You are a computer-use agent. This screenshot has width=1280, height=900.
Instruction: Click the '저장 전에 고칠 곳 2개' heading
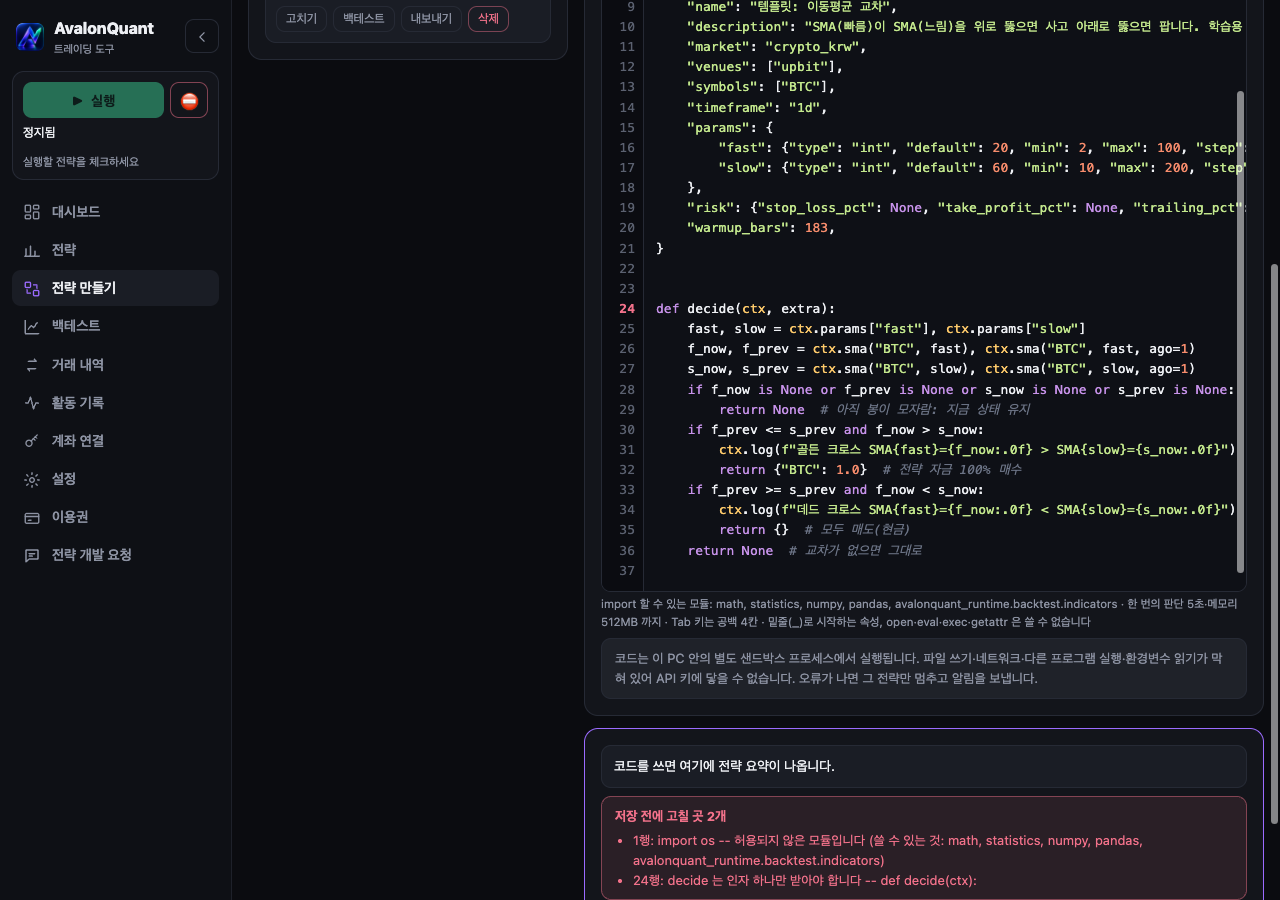click(x=670, y=816)
